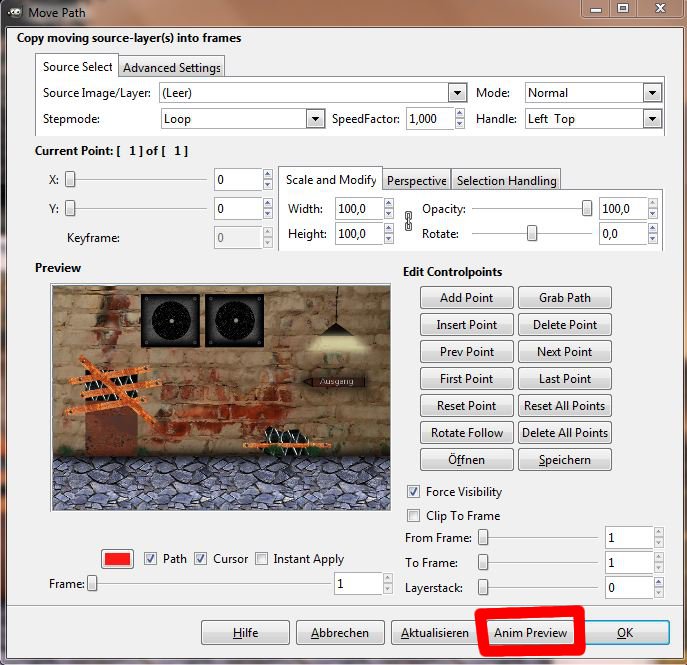Click the Grab Path button
This screenshot has width=687, height=665.
pos(565,298)
